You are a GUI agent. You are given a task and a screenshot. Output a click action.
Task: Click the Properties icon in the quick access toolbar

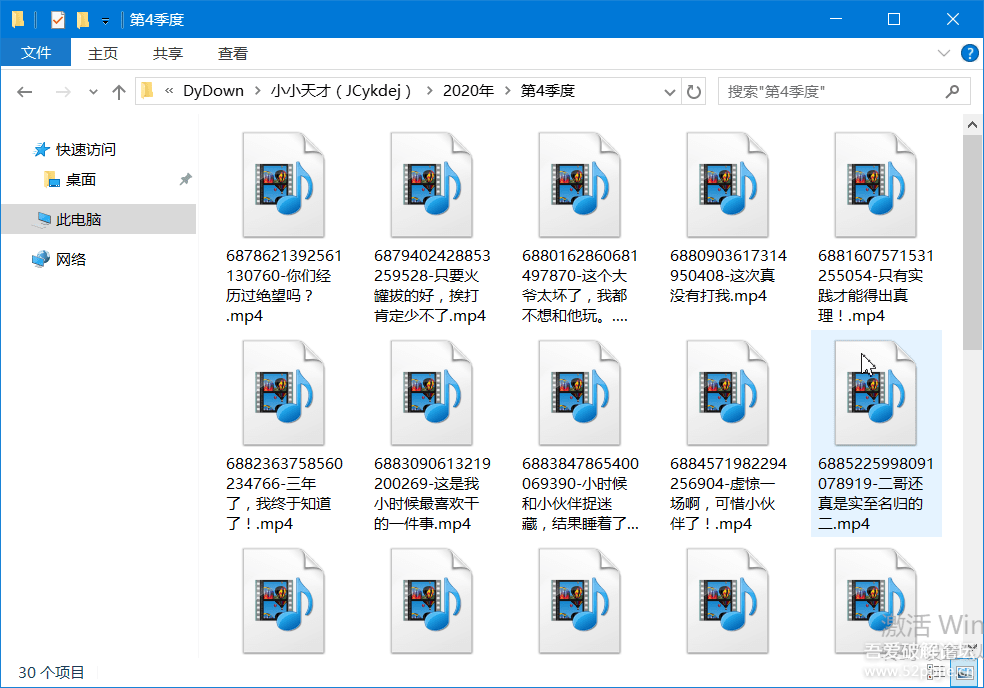[58, 20]
